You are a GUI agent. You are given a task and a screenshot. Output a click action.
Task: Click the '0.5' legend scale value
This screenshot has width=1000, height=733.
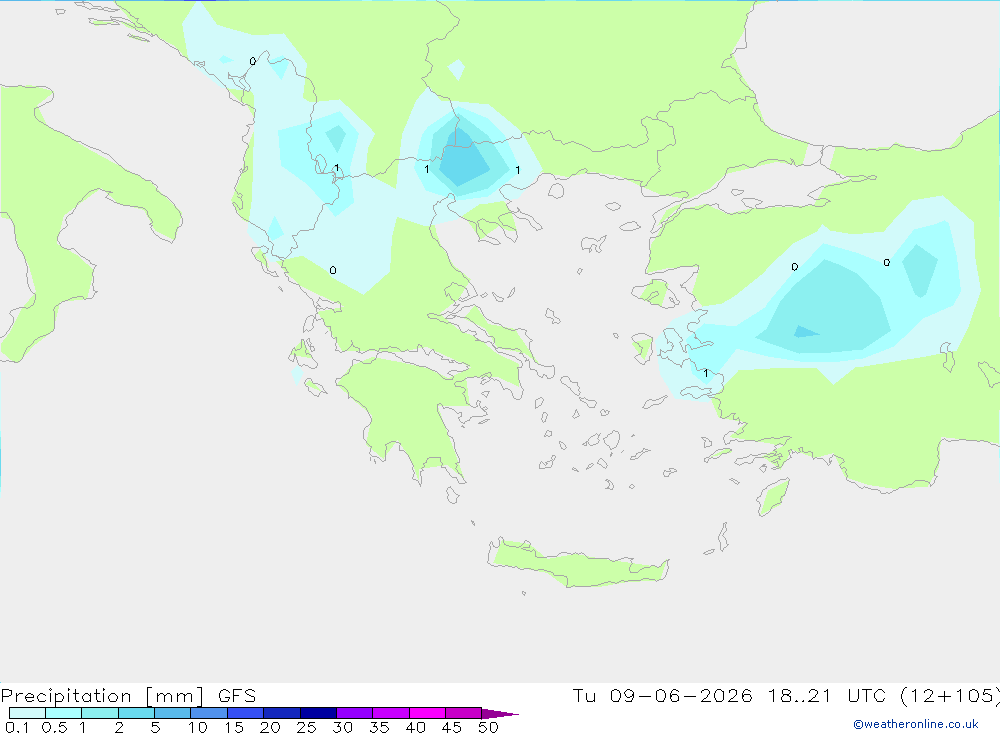pos(54,727)
